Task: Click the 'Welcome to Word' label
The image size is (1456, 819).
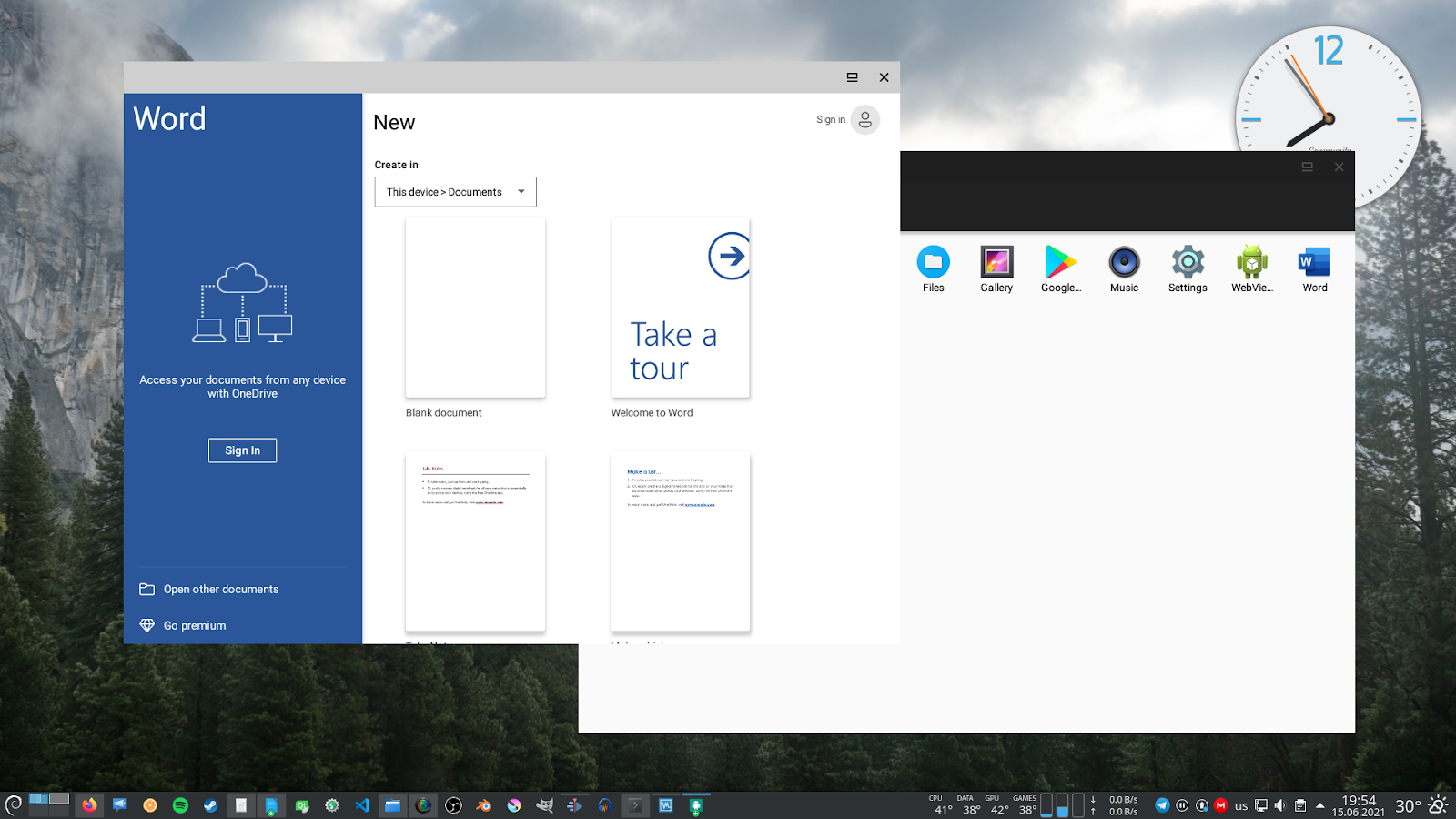Action: (x=652, y=412)
